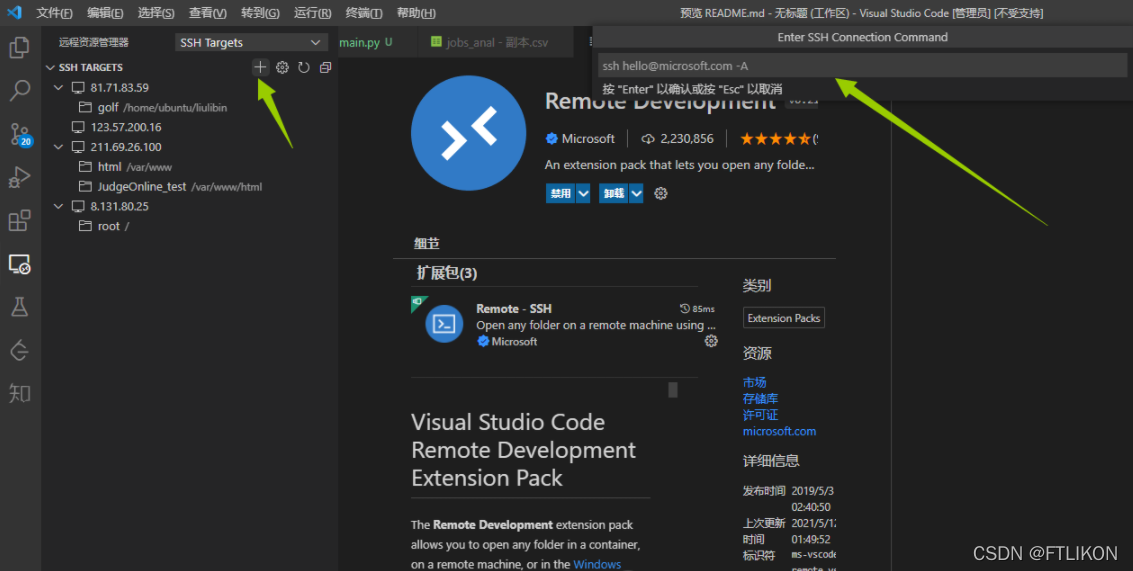Viewport: 1133px width, 571px height.
Task: Click the download count 2,230,856
Action: (x=677, y=139)
